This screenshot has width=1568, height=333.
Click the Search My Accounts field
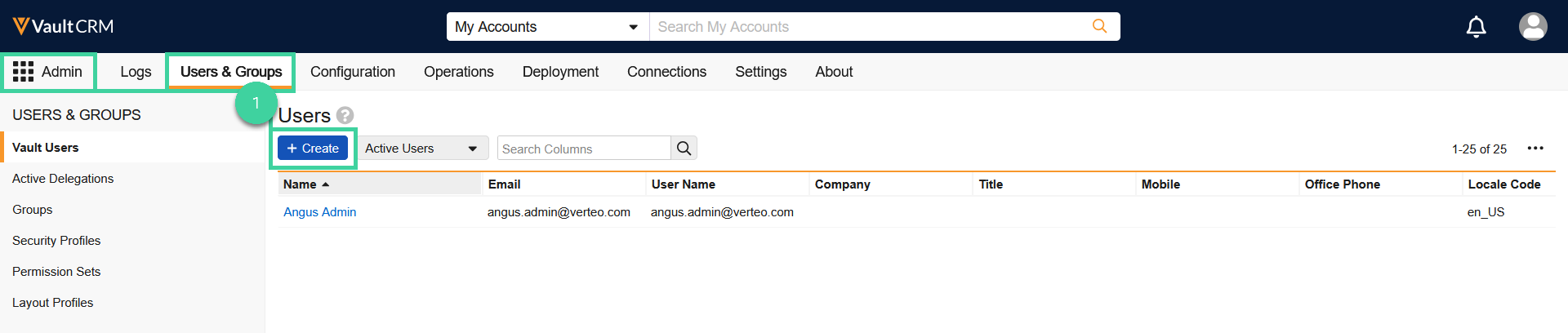click(x=866, y=27)
